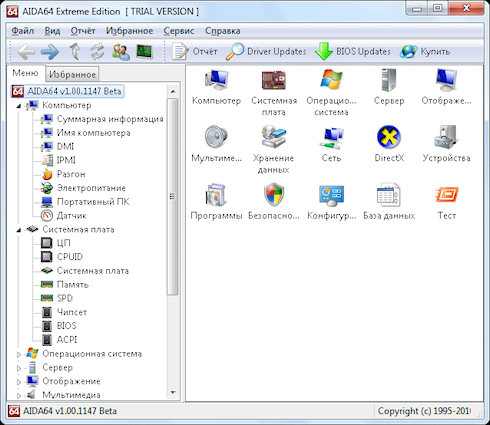This screenshot has height=425, width=490.
Task: Switch to the Избранное tab in left panel
Action: tap(72, 74)
